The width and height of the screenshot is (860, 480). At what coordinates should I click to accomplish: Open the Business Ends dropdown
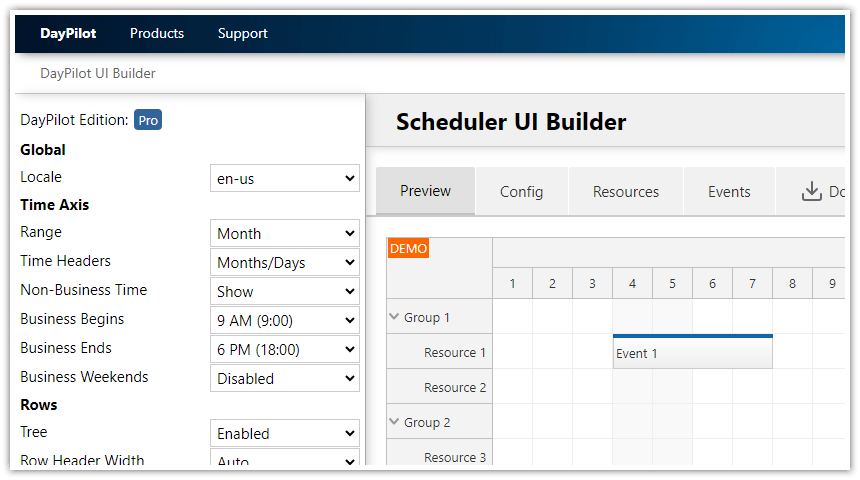click(x=285, y=349)
